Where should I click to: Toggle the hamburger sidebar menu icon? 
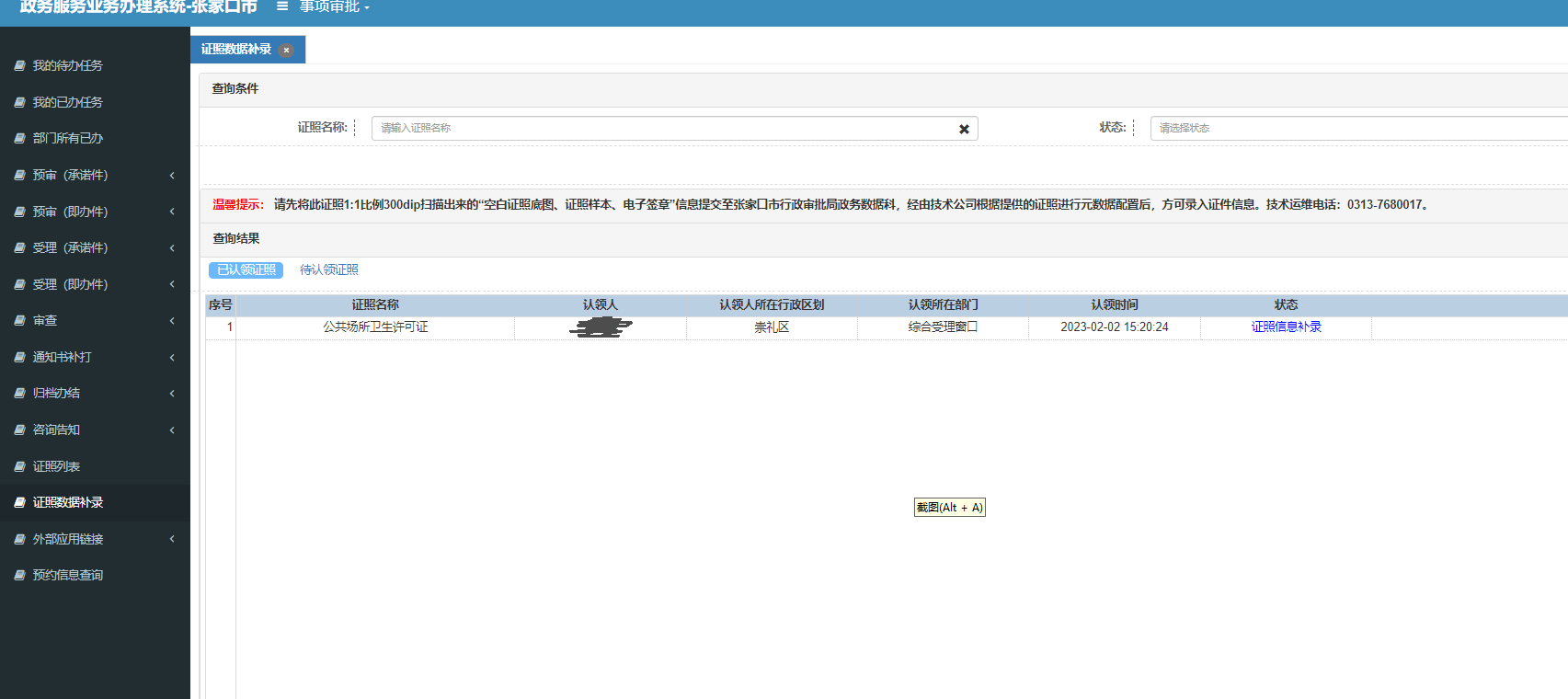click(282, 6)
